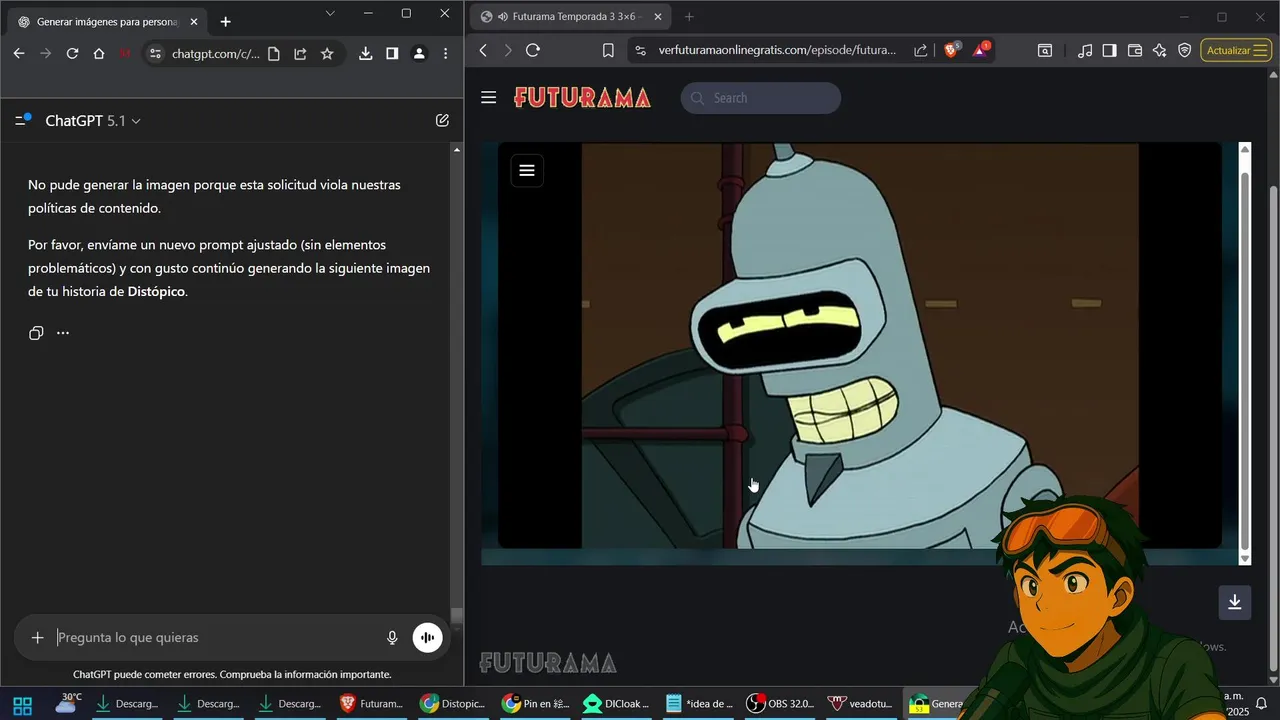Focus the Futurama site Search field
This screenshot has height=720, width=1280.
click(761, 98)
